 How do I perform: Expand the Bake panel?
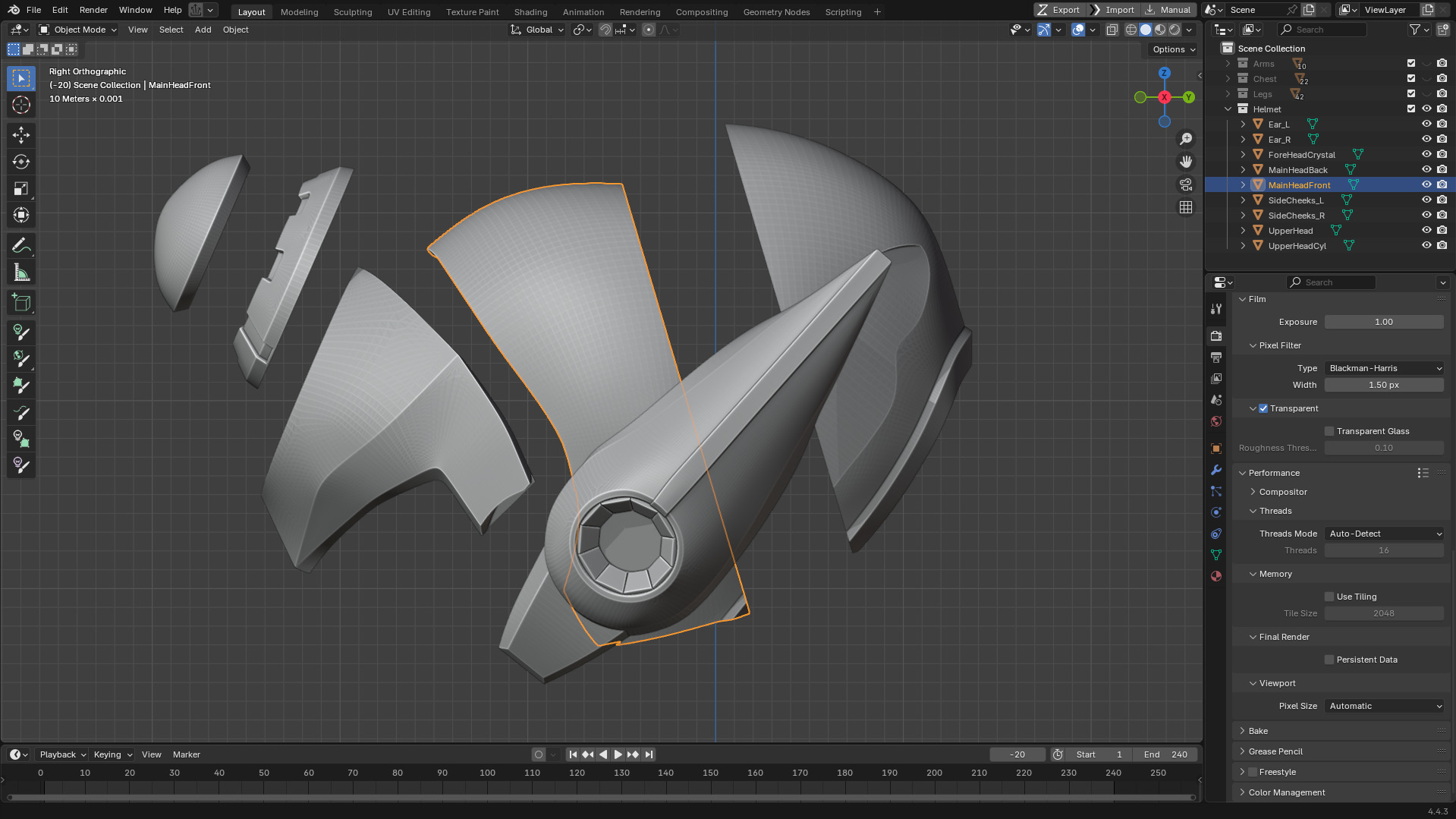click(x=1258, y=731)
